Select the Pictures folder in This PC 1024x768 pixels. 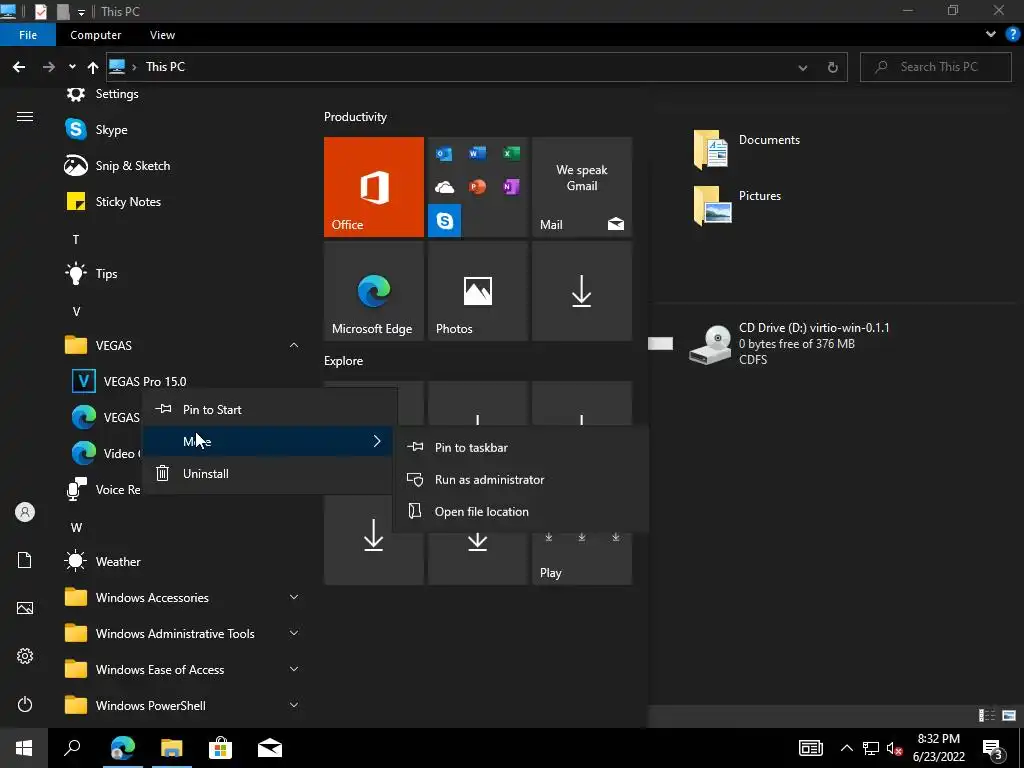tap(737, 205)
